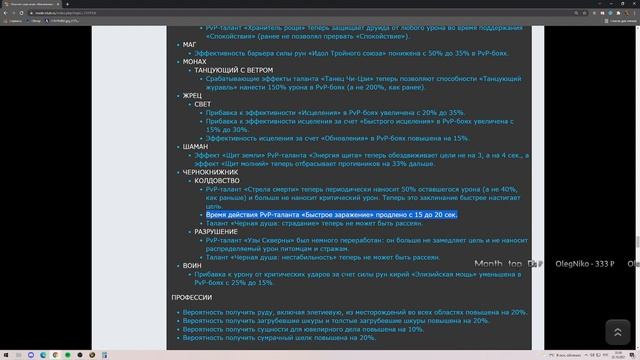Click the ВОИН class heading
This screenshot has width=640, height=360.
click(192, 266)
